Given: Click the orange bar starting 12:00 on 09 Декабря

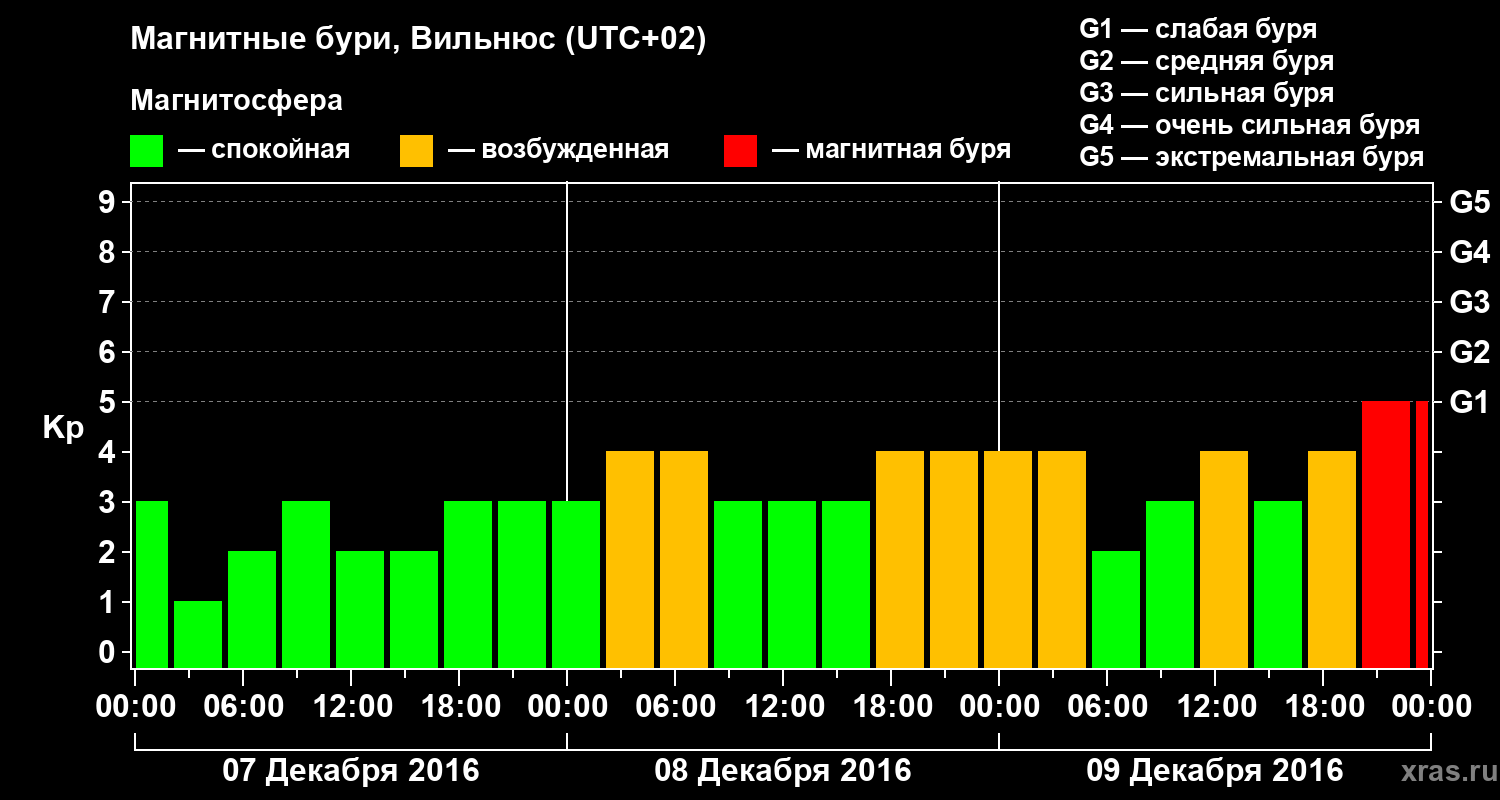Looking at the screenshot, I should pyautogui.click(x=1224, y=559).
